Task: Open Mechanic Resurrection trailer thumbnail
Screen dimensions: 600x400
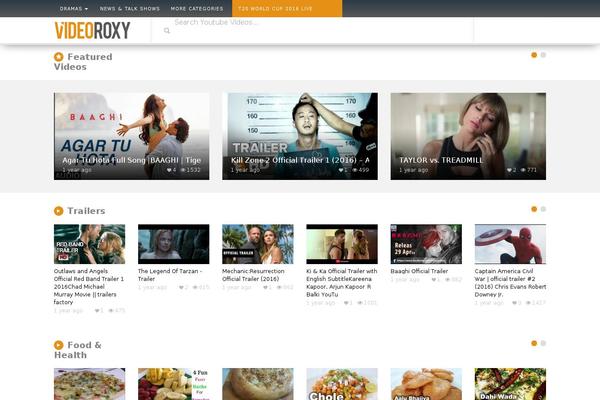Action: pos(258,244)
